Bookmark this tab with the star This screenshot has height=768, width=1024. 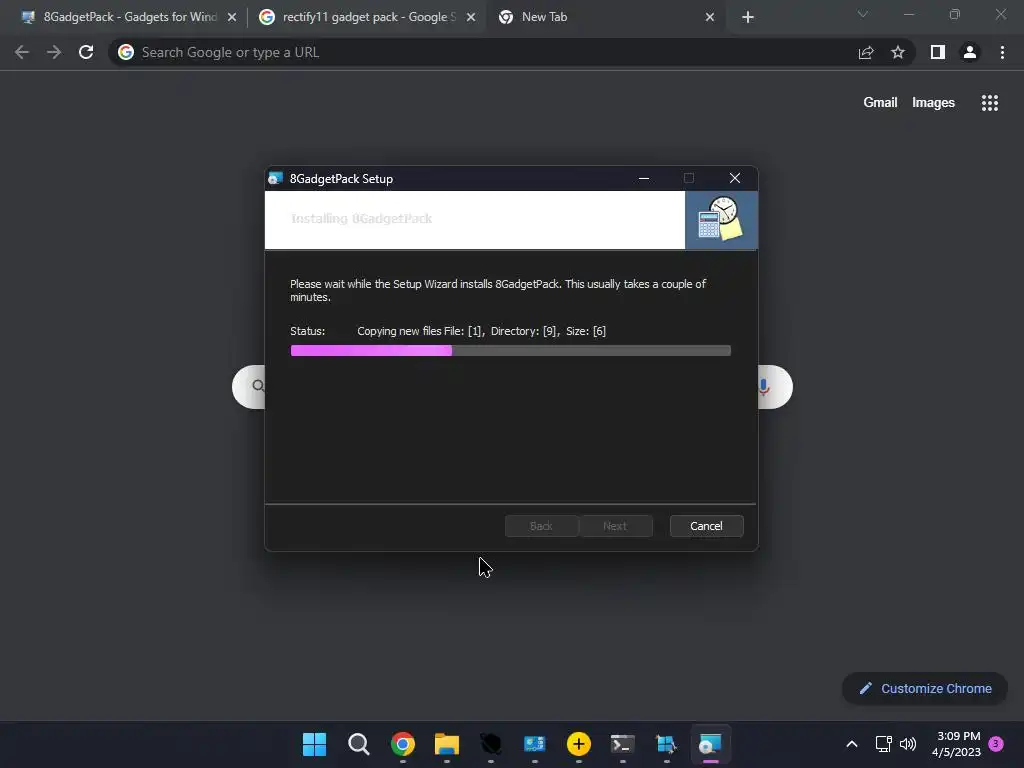(x=898, y=52)
